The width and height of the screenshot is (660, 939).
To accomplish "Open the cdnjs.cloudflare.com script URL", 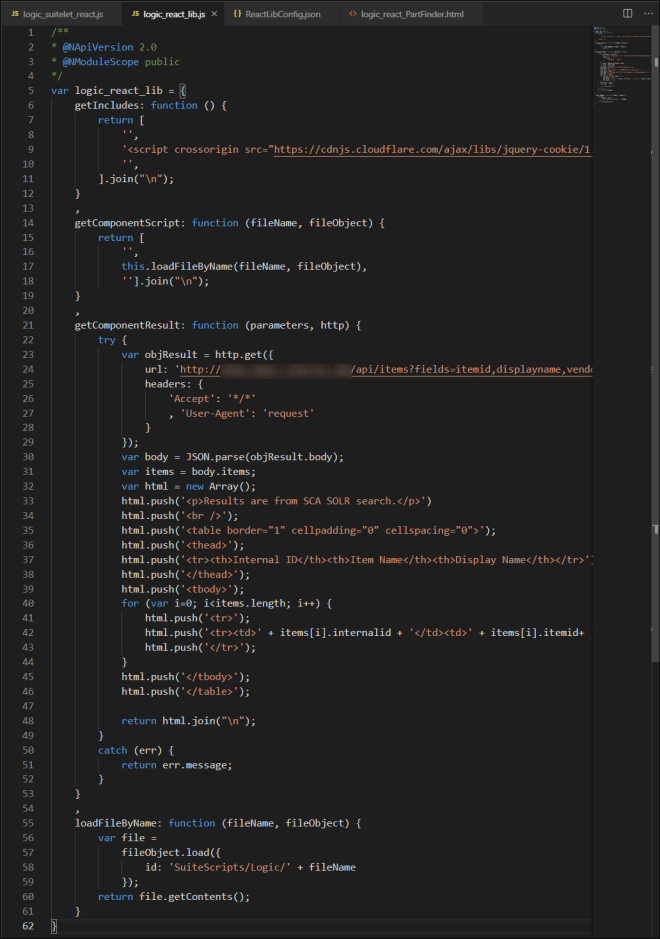I will tap(430, 149).
